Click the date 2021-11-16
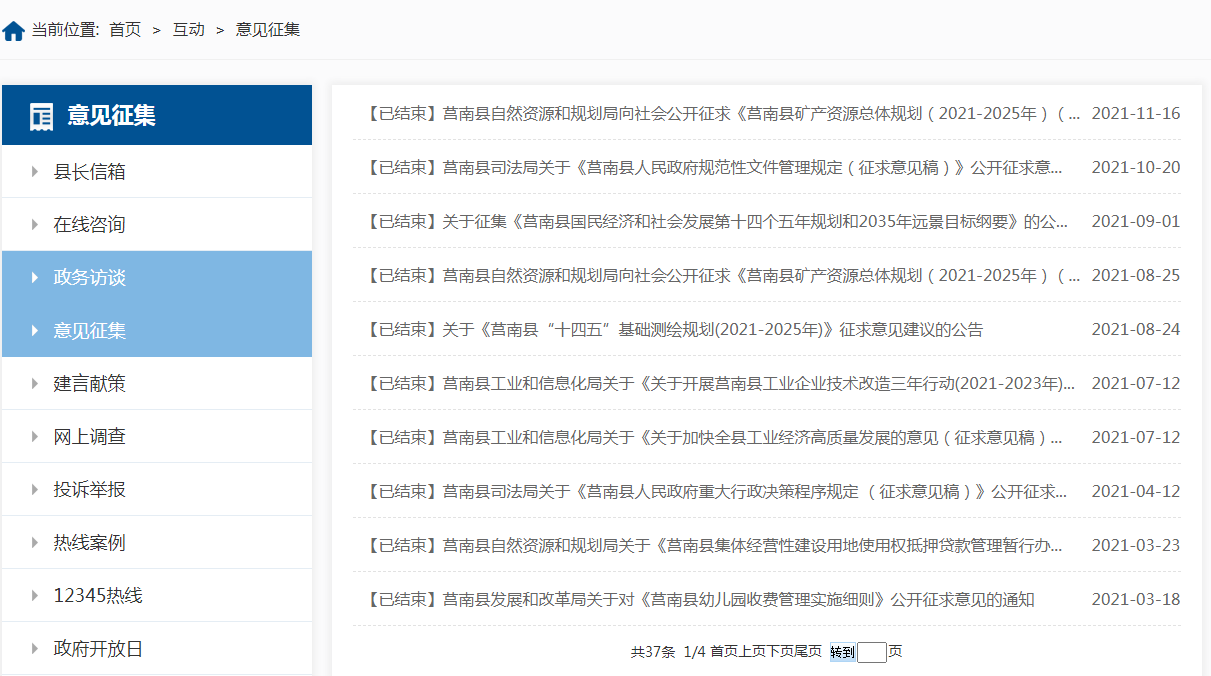 (1135, 113)
